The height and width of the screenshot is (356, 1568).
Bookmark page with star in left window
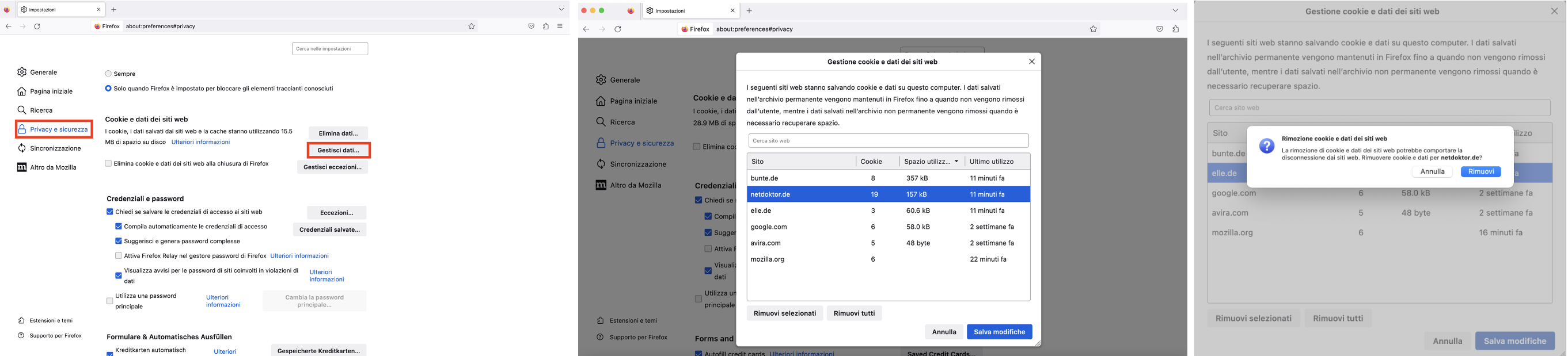click(x=471, y=26)
